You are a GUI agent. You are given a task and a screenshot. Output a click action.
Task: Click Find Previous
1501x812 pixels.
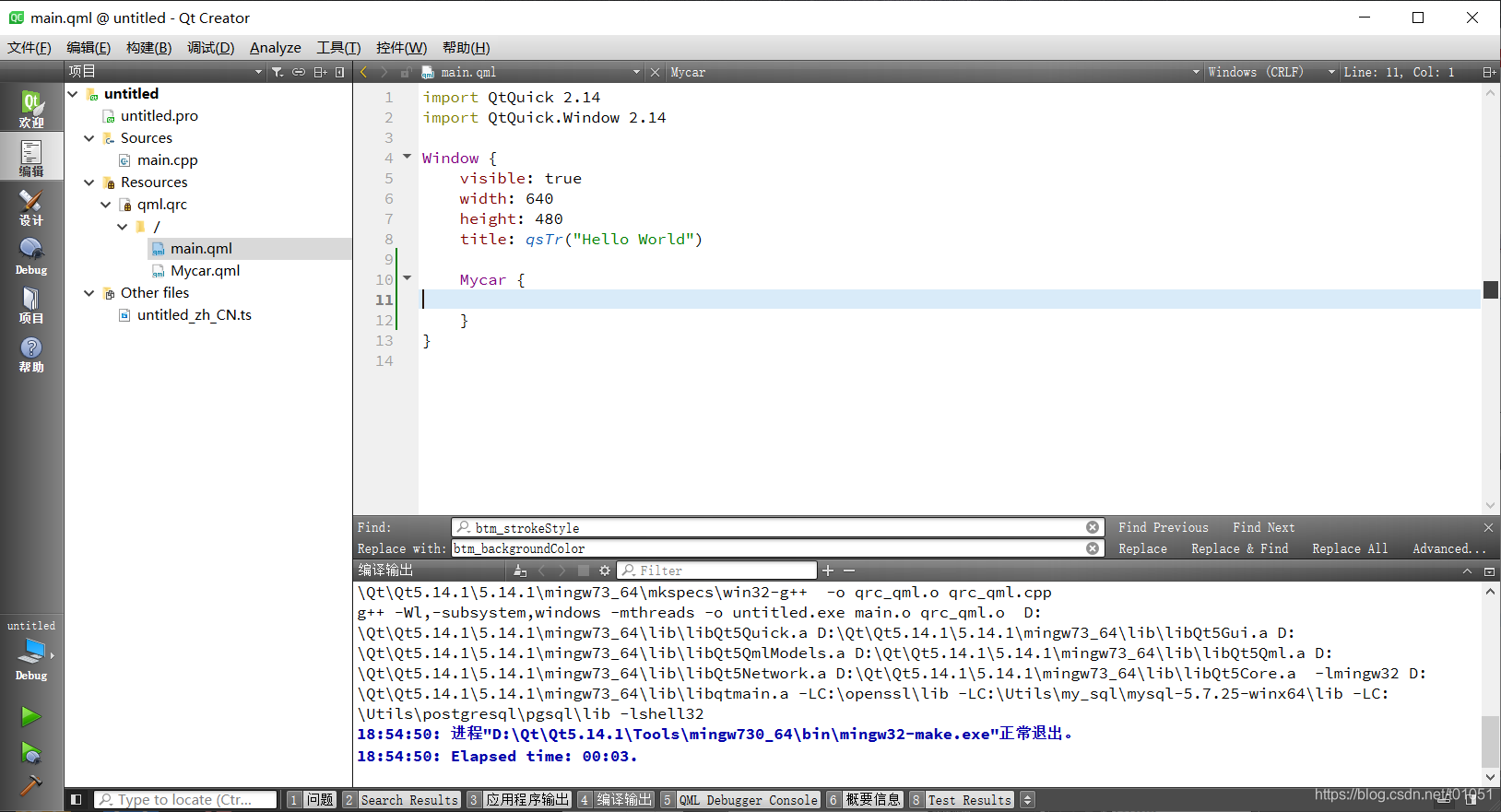(1164, 527)
